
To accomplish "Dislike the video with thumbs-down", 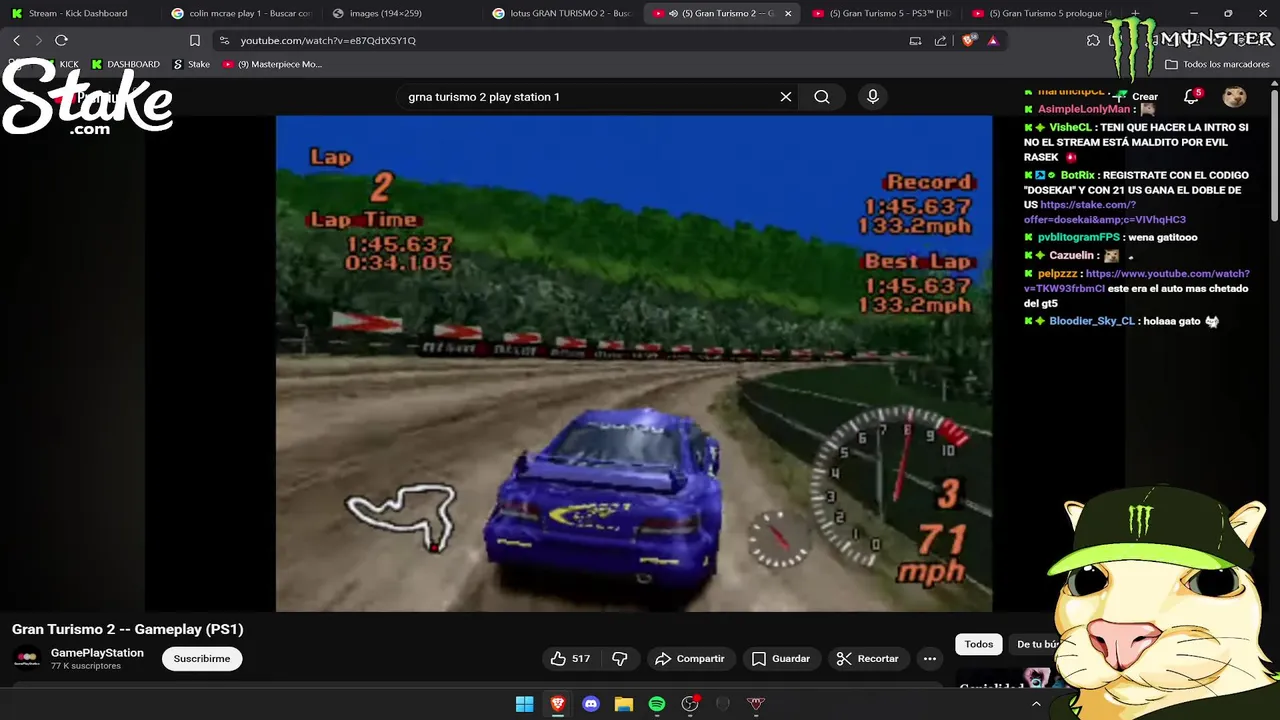I will (620, 658).
